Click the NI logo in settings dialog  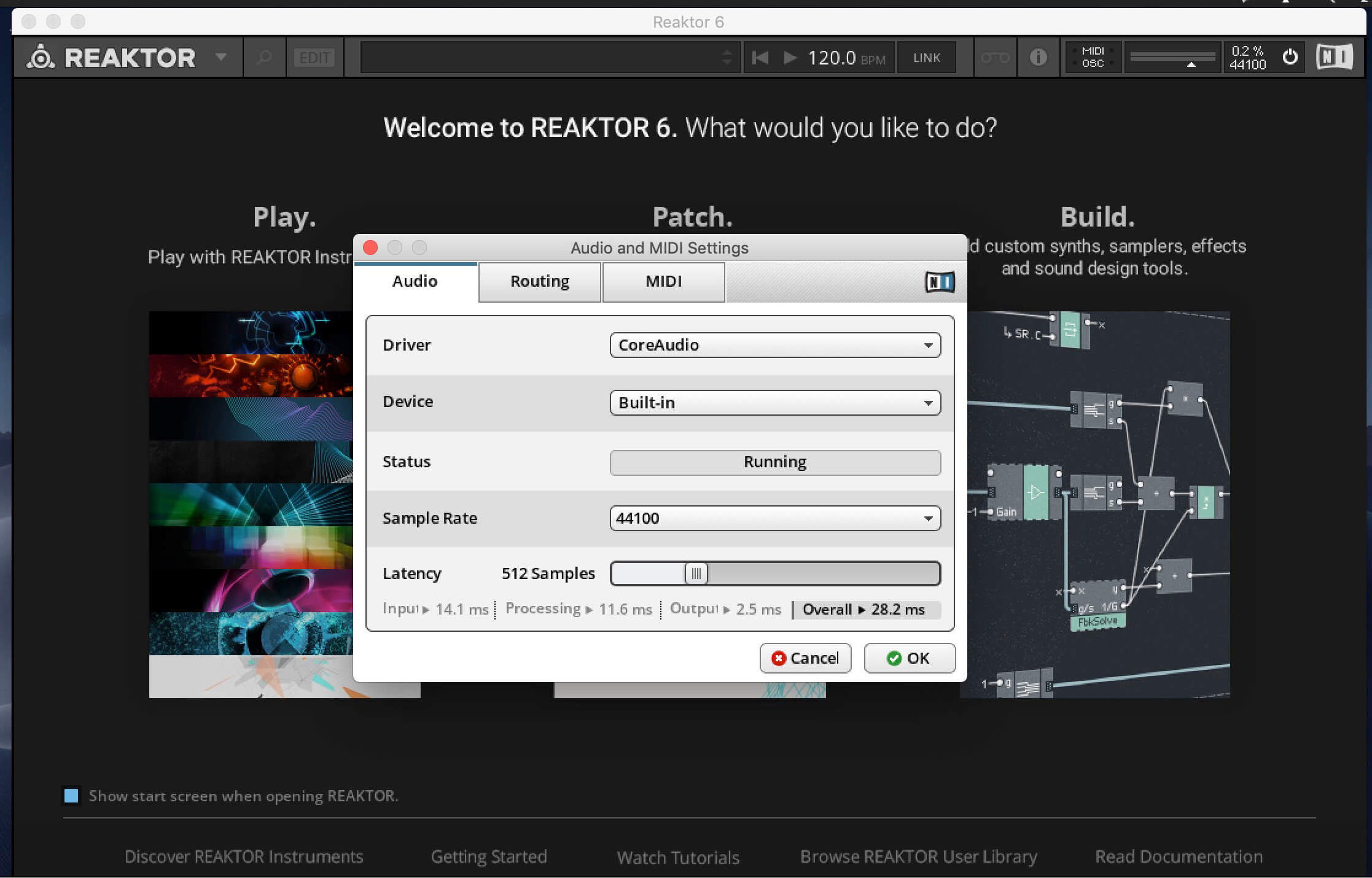940,282
